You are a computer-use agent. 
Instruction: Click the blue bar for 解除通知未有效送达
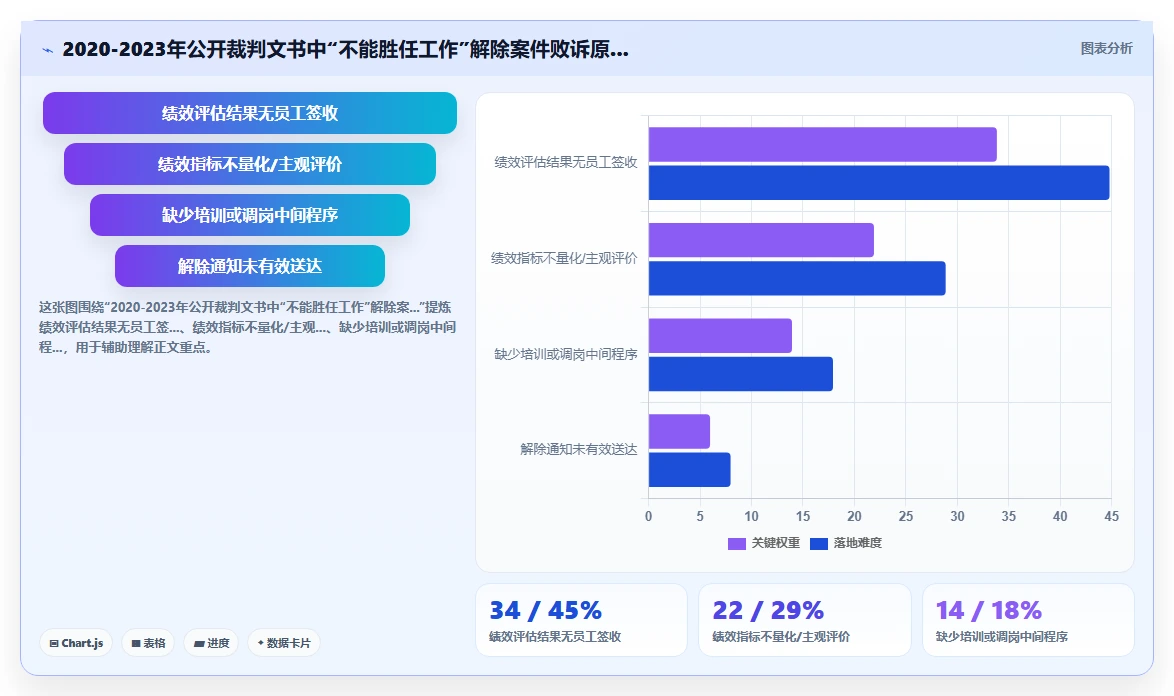click(690, 470)
